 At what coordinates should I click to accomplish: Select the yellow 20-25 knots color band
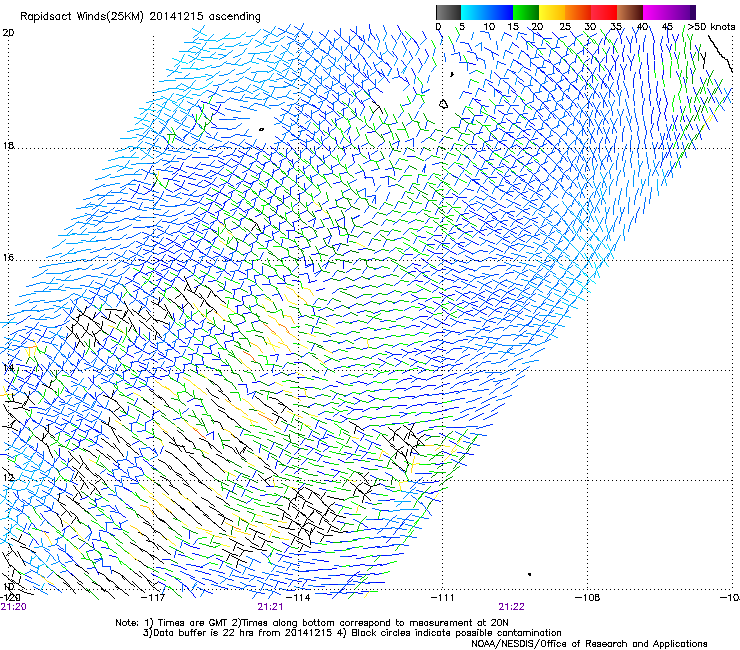552,12
